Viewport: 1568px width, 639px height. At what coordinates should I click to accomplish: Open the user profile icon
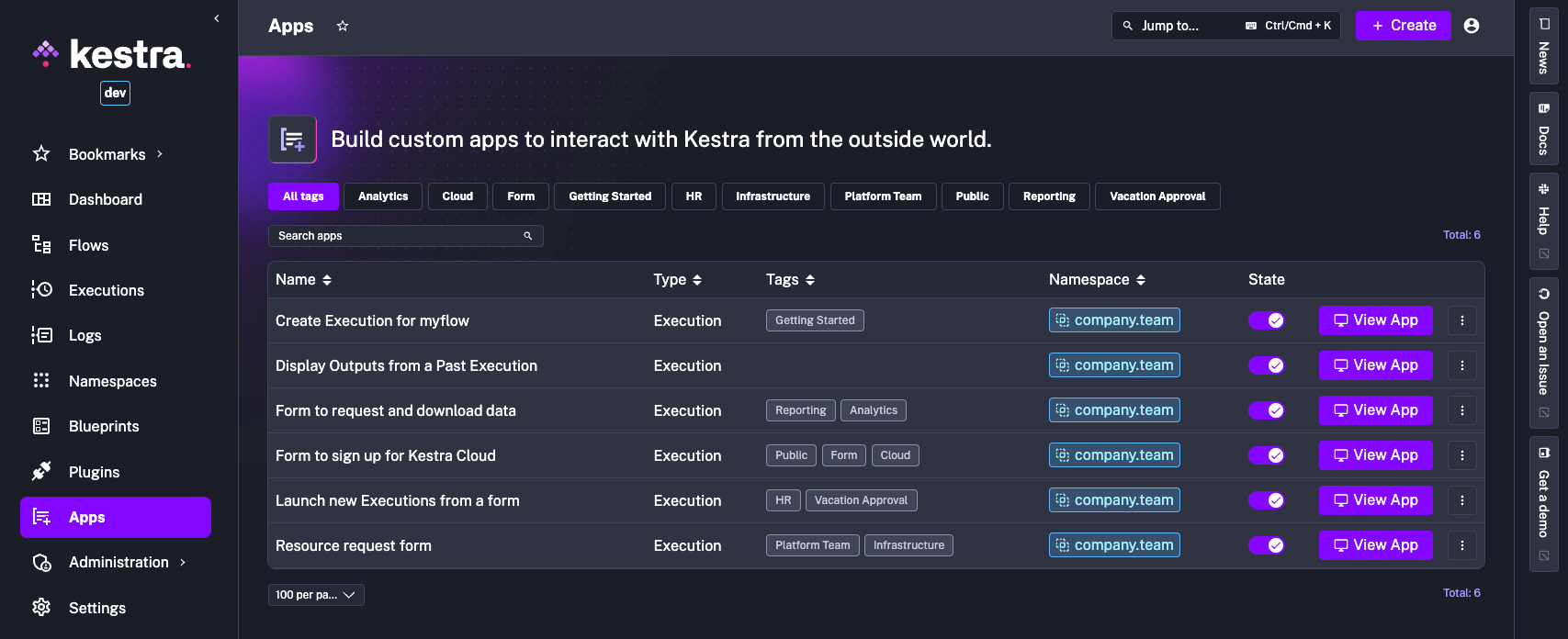(x=1472, y=26)
